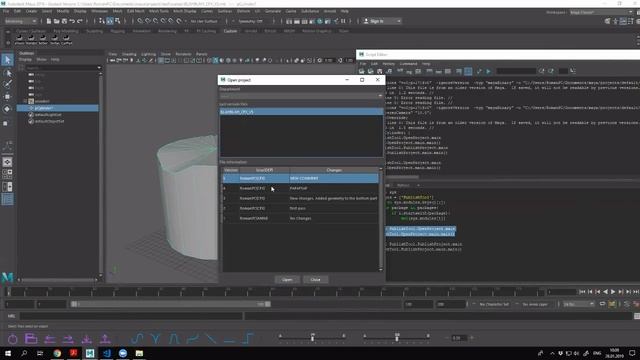Viewport: 640px width, 360px height.
Task: Open the Lighting menu in the viewport panel
Action: pos(148,54)
